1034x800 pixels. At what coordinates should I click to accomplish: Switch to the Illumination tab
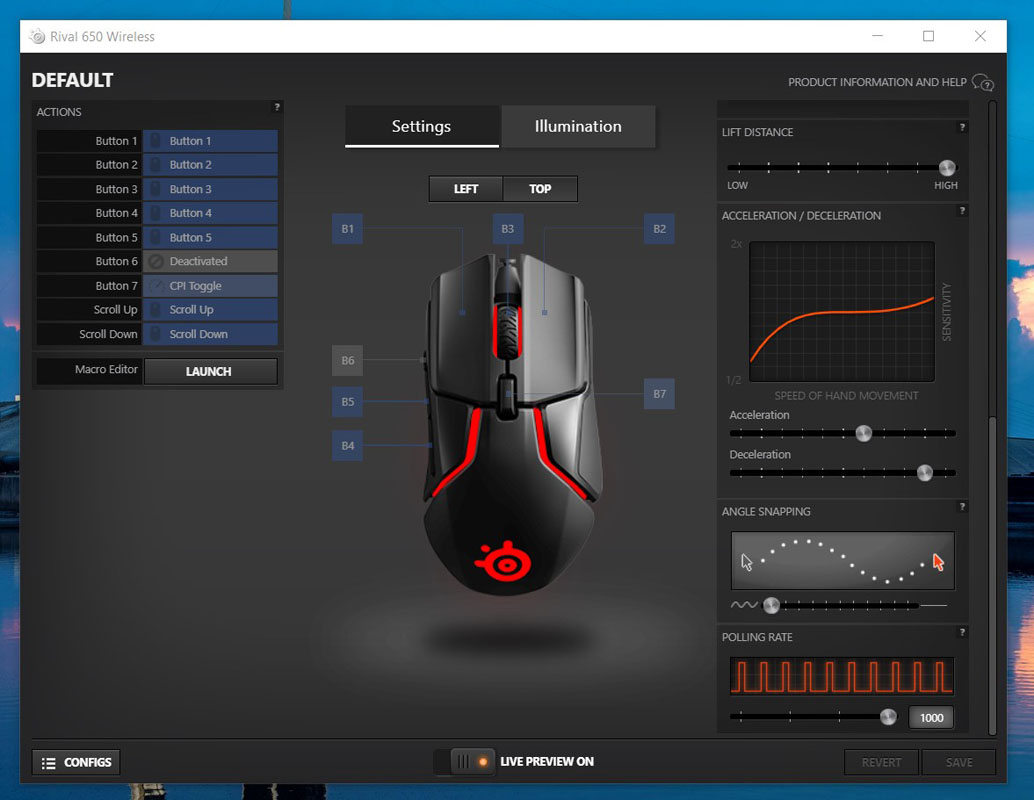tap(578, 126)
